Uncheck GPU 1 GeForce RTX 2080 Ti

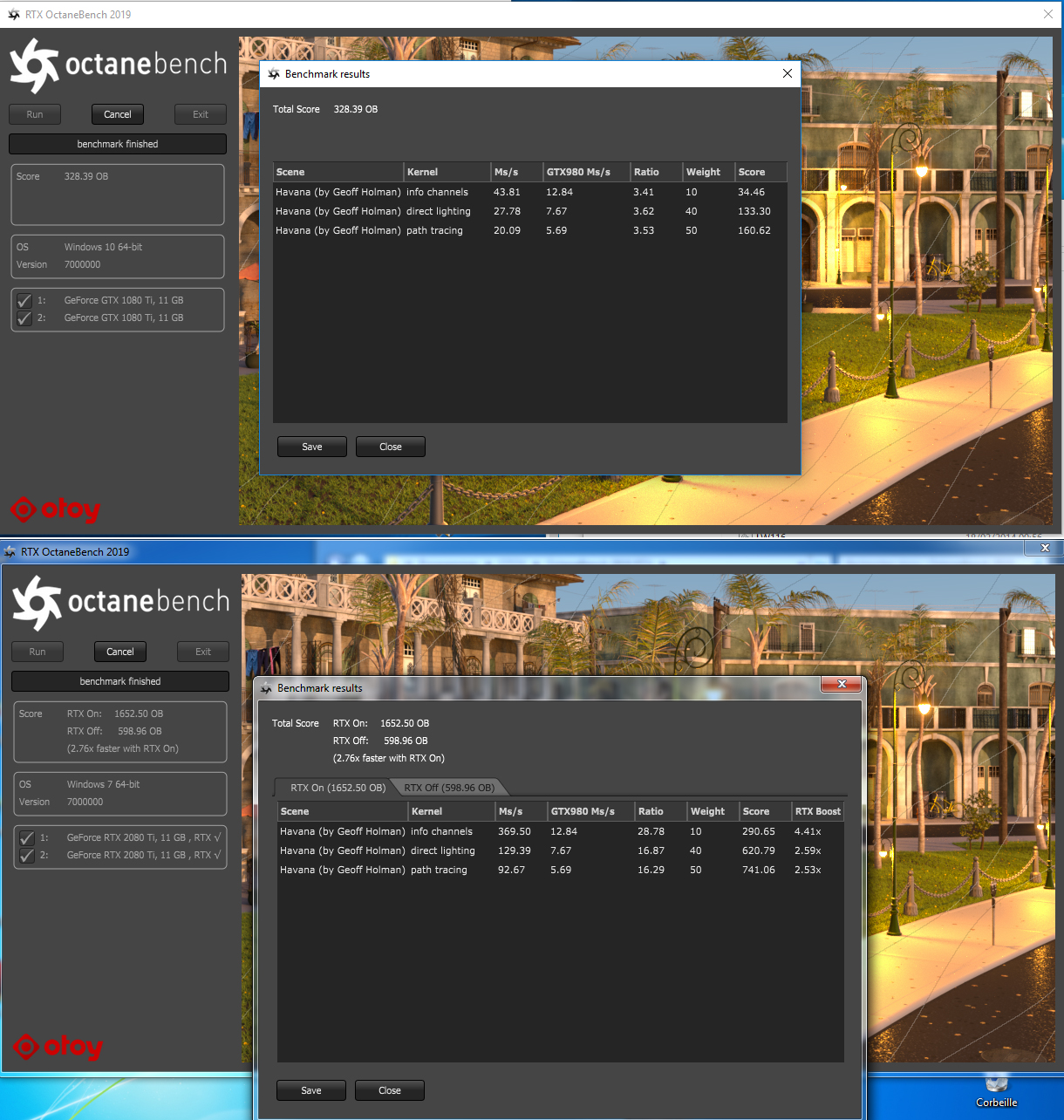click(x=27, y=838)
